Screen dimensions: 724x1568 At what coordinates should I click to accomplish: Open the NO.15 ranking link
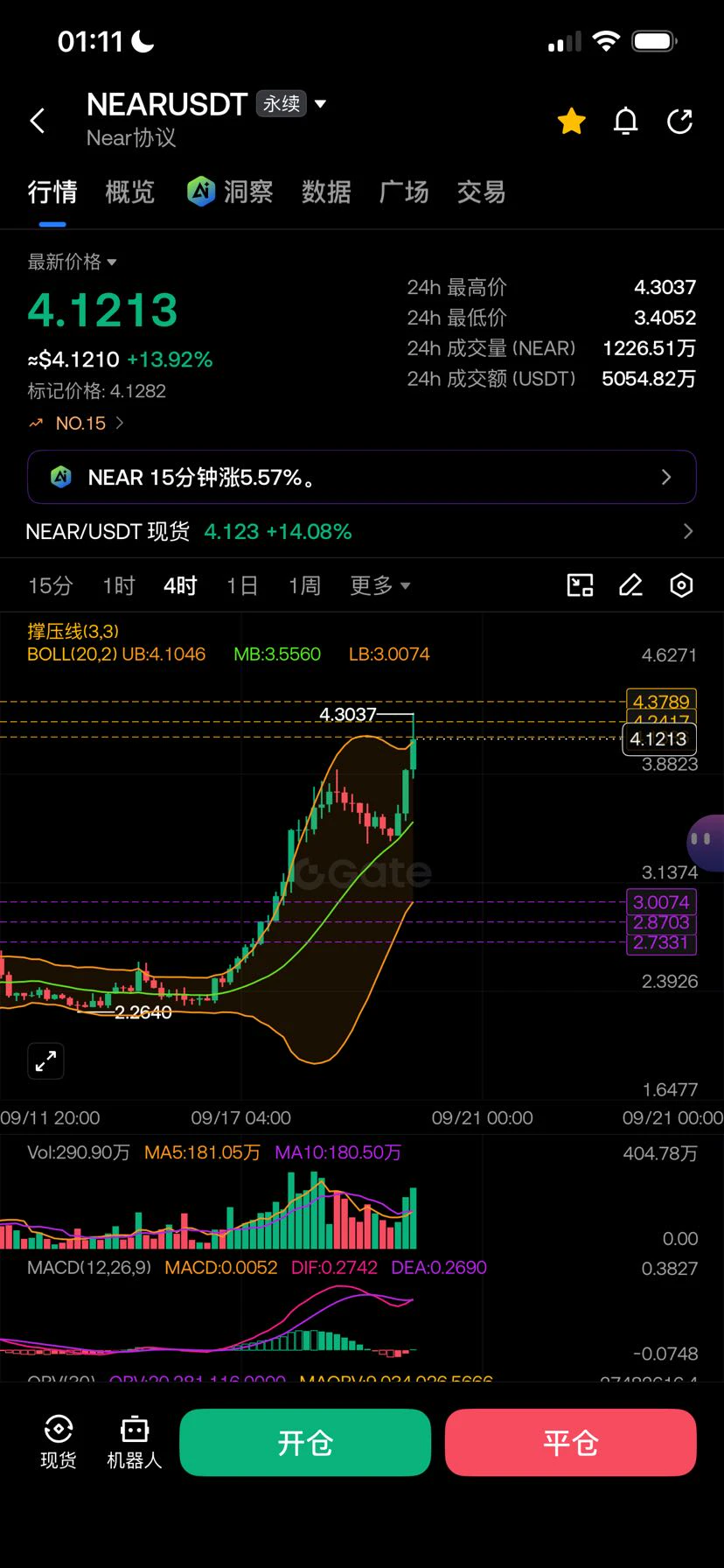point(77,423)
